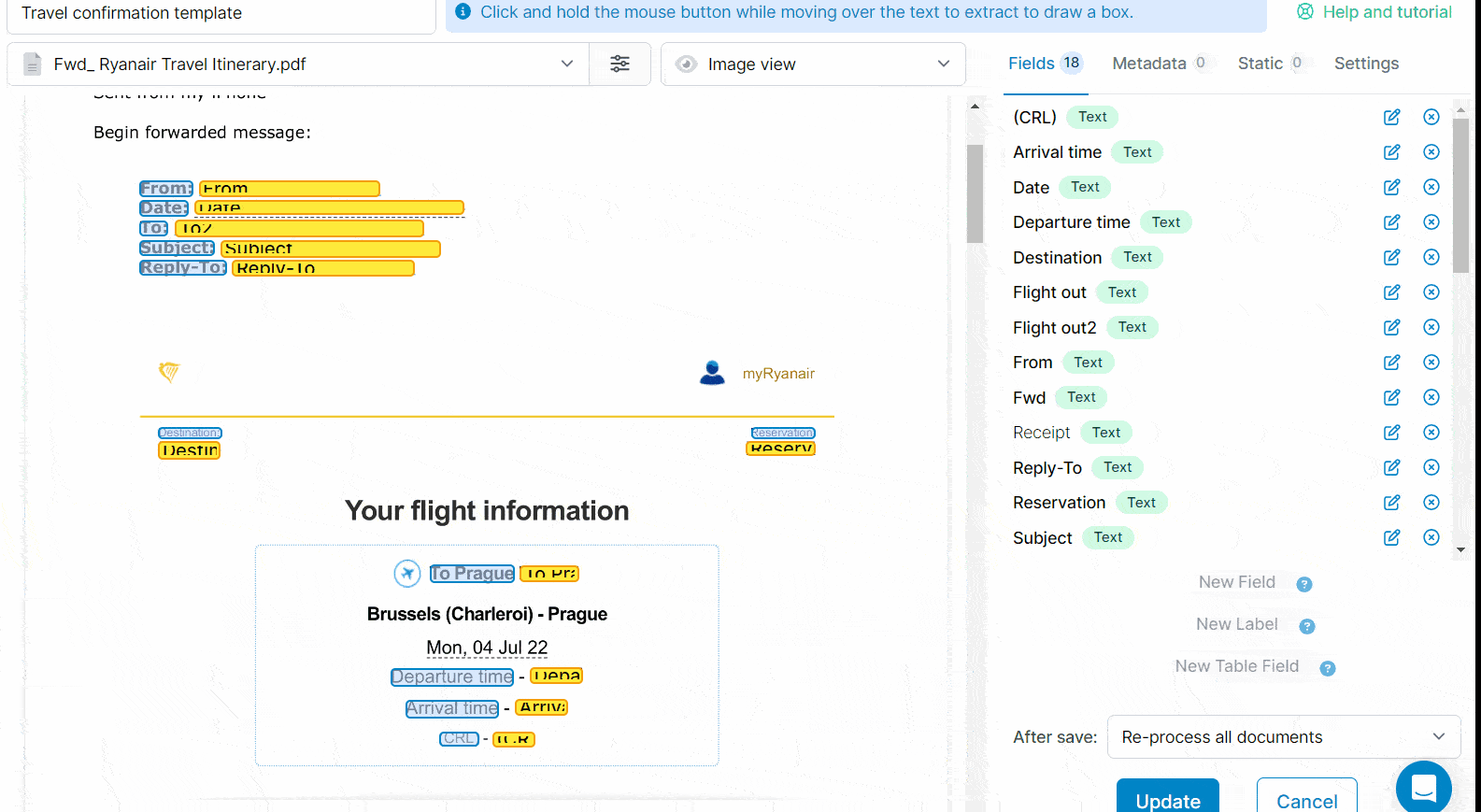Show help for New Field

1304,584
